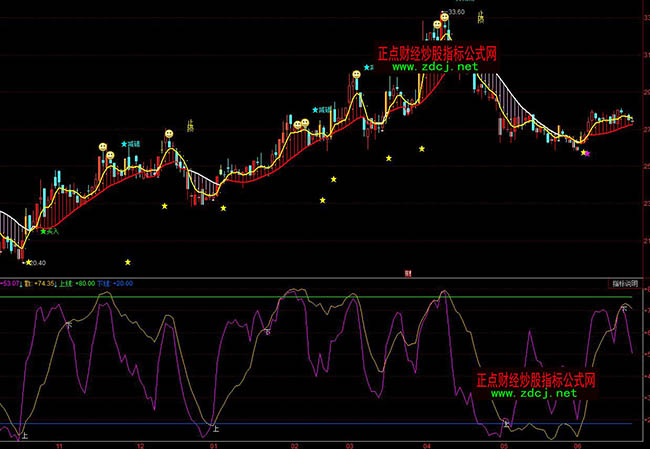This screenshot has width=650, height=449.
Task: Select the smiley beside the first 止损 label
Action: click(x=169, y=132)
